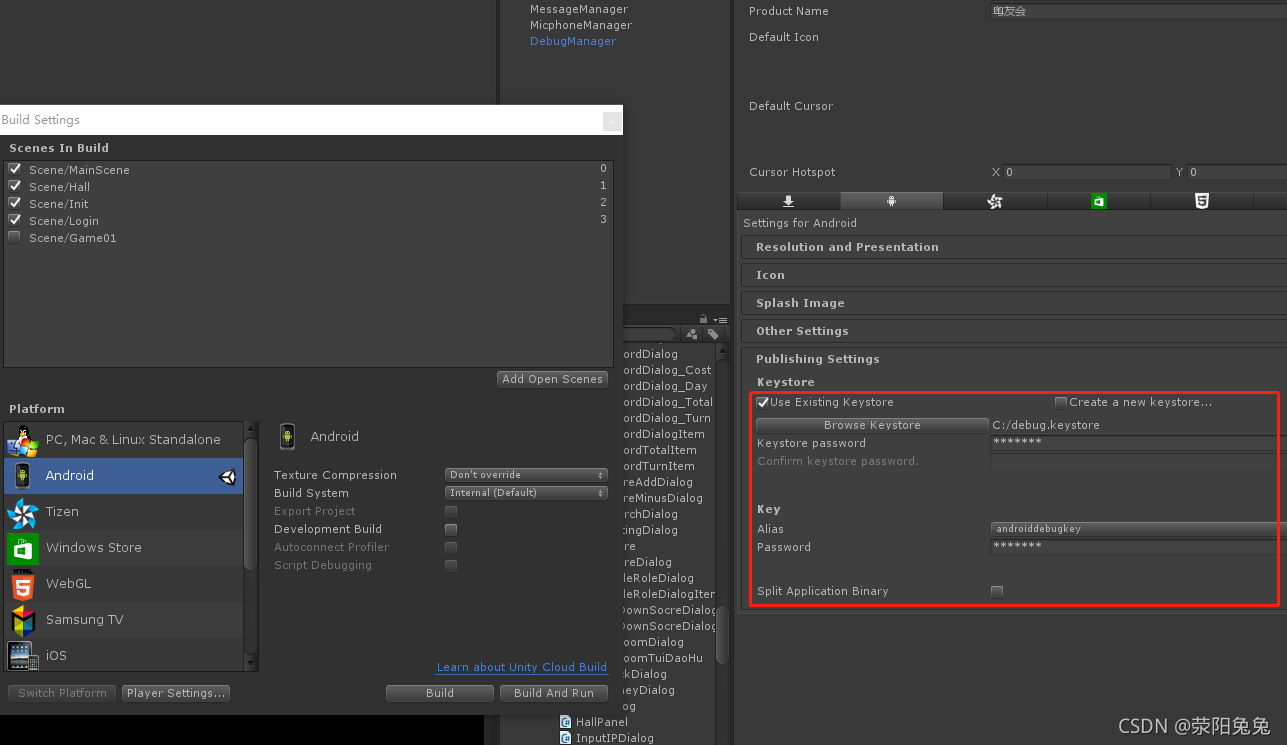This screenshot has width=1287, height=745.
Task: Click the Project list scroll-up arrow
Action: 723,351
